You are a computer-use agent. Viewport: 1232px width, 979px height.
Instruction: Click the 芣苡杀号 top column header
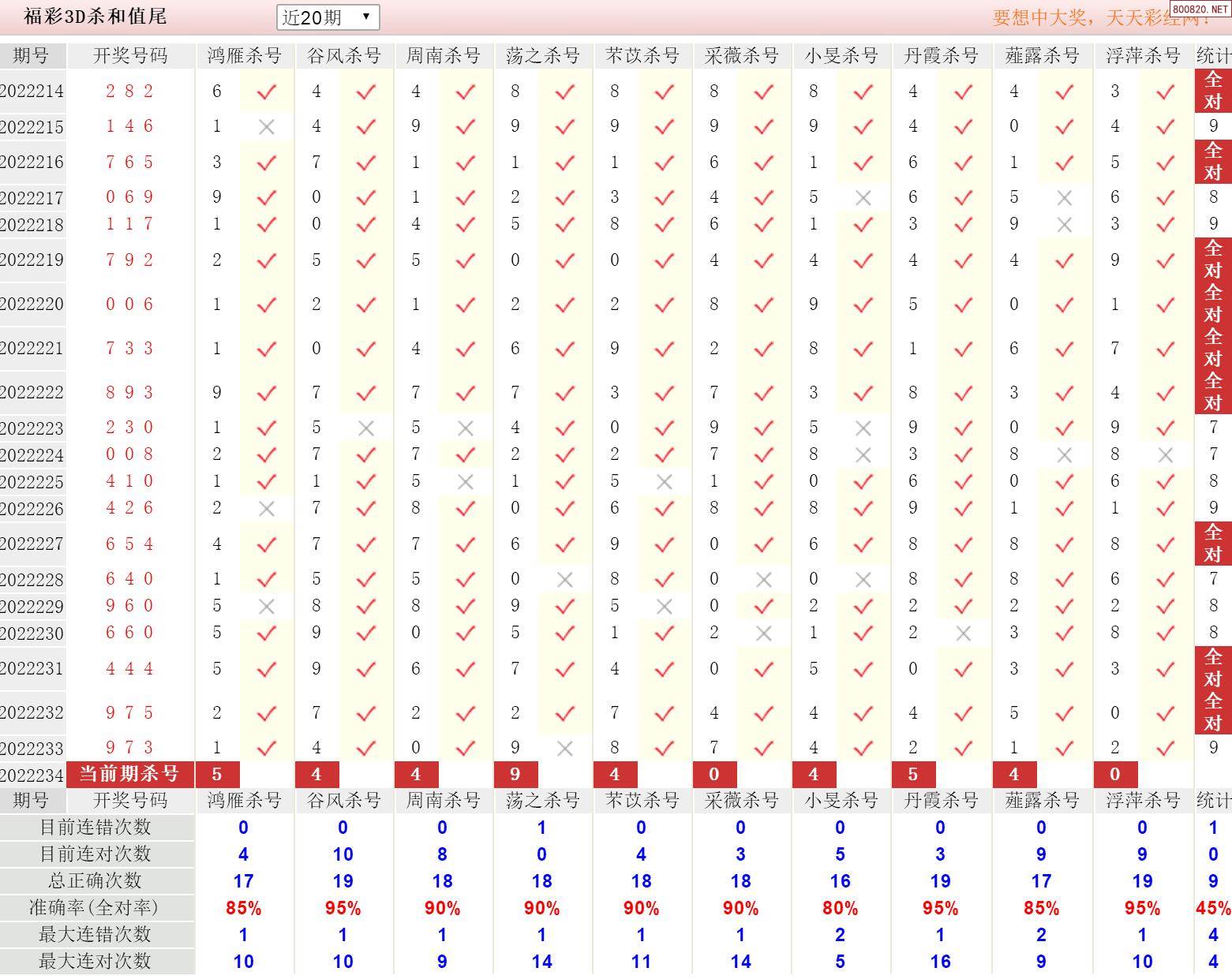642,55
